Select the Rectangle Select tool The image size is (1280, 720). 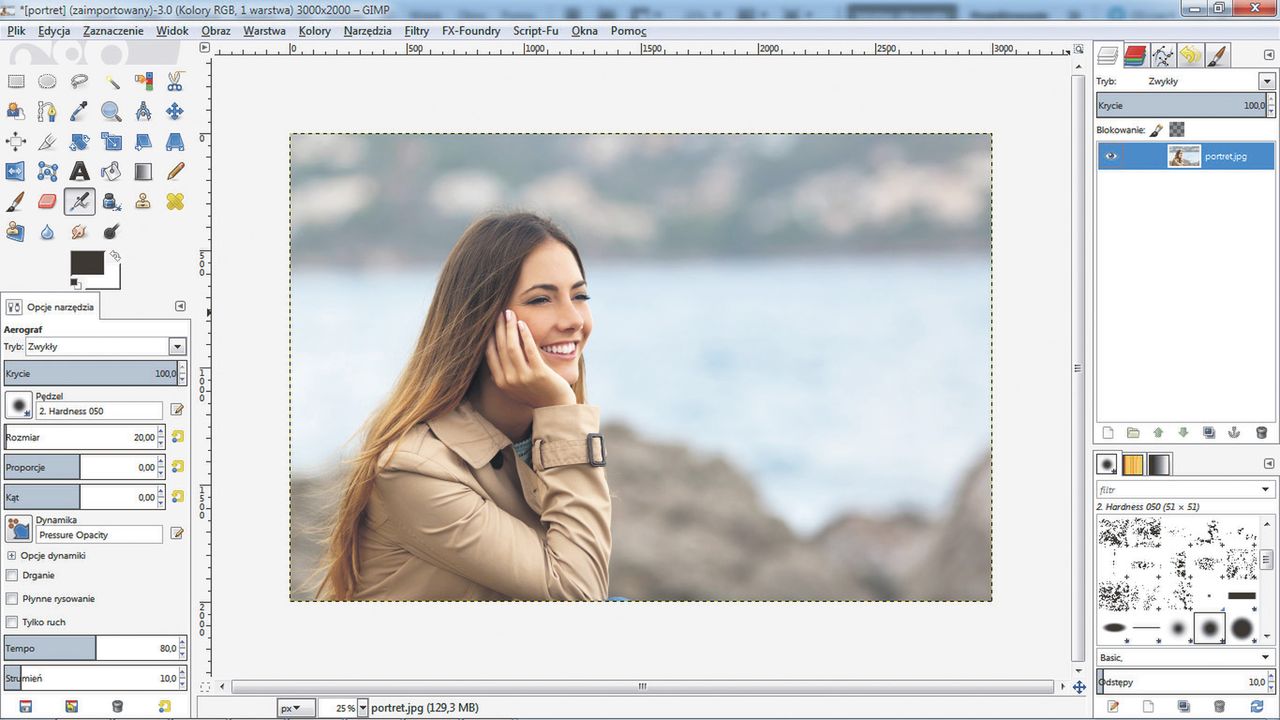[16, 82]
